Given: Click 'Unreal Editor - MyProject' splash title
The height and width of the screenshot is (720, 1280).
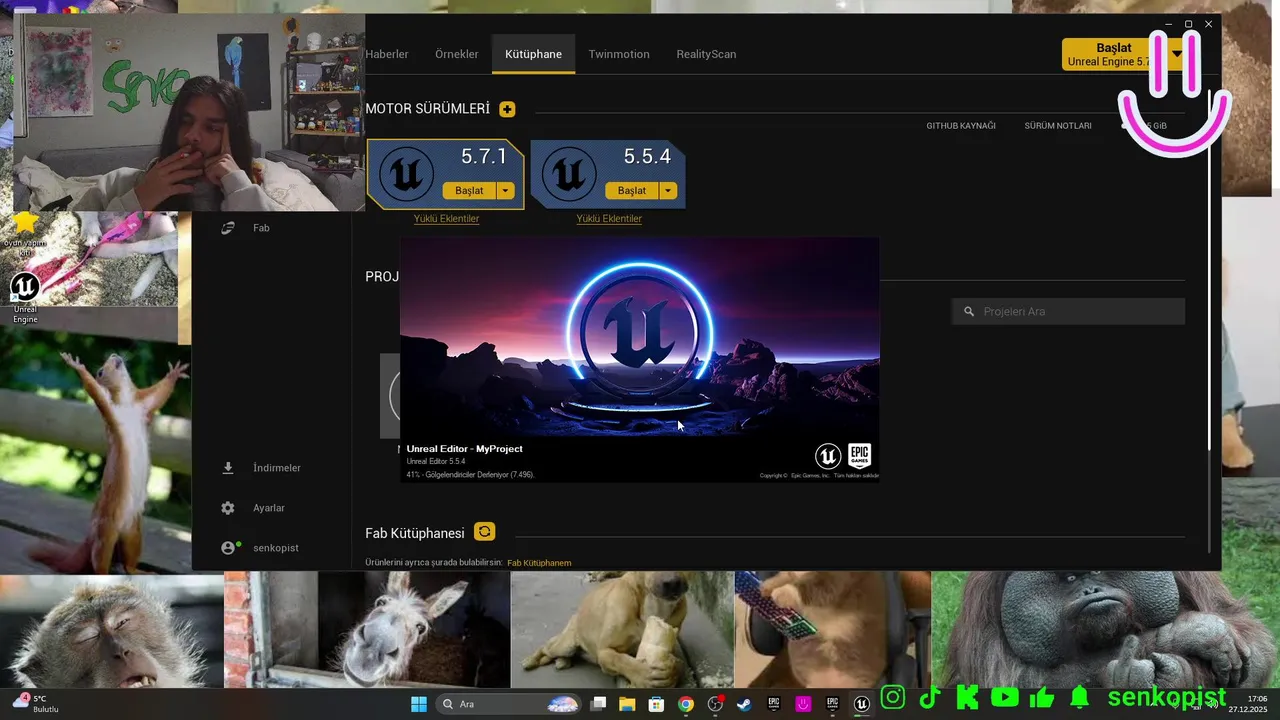Looking at the screenshot, I should click(x=464, y=449).
